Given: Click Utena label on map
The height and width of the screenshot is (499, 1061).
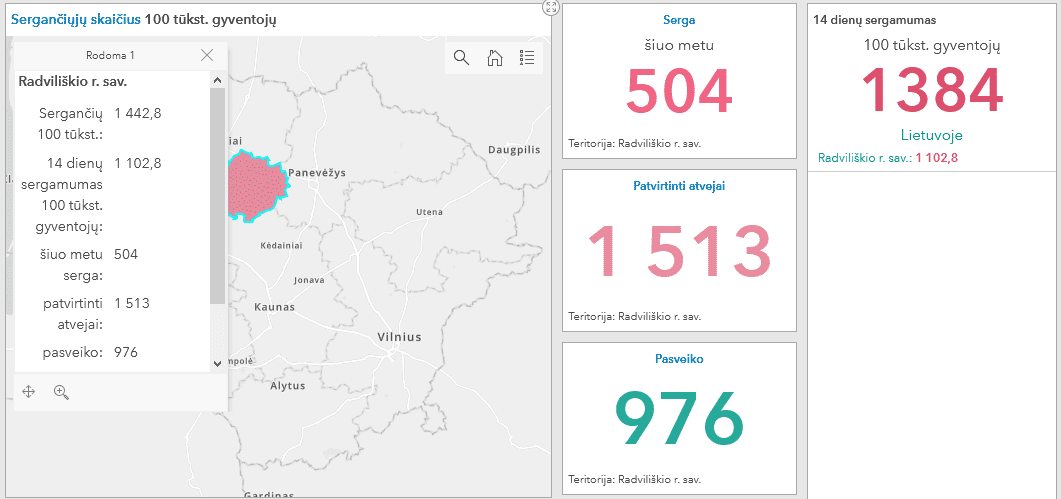Looking at the screenshot, I should coord(430,213).
